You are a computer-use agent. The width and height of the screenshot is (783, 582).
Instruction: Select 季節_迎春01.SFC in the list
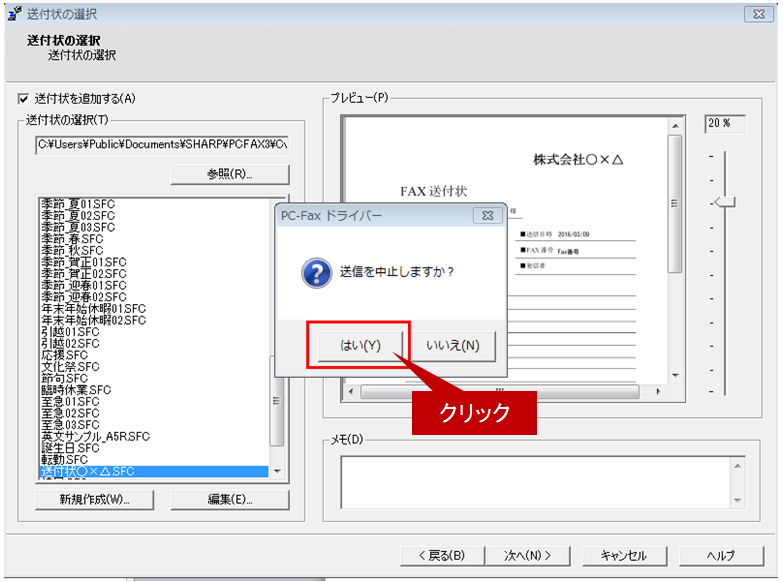[x=84, y=285]
